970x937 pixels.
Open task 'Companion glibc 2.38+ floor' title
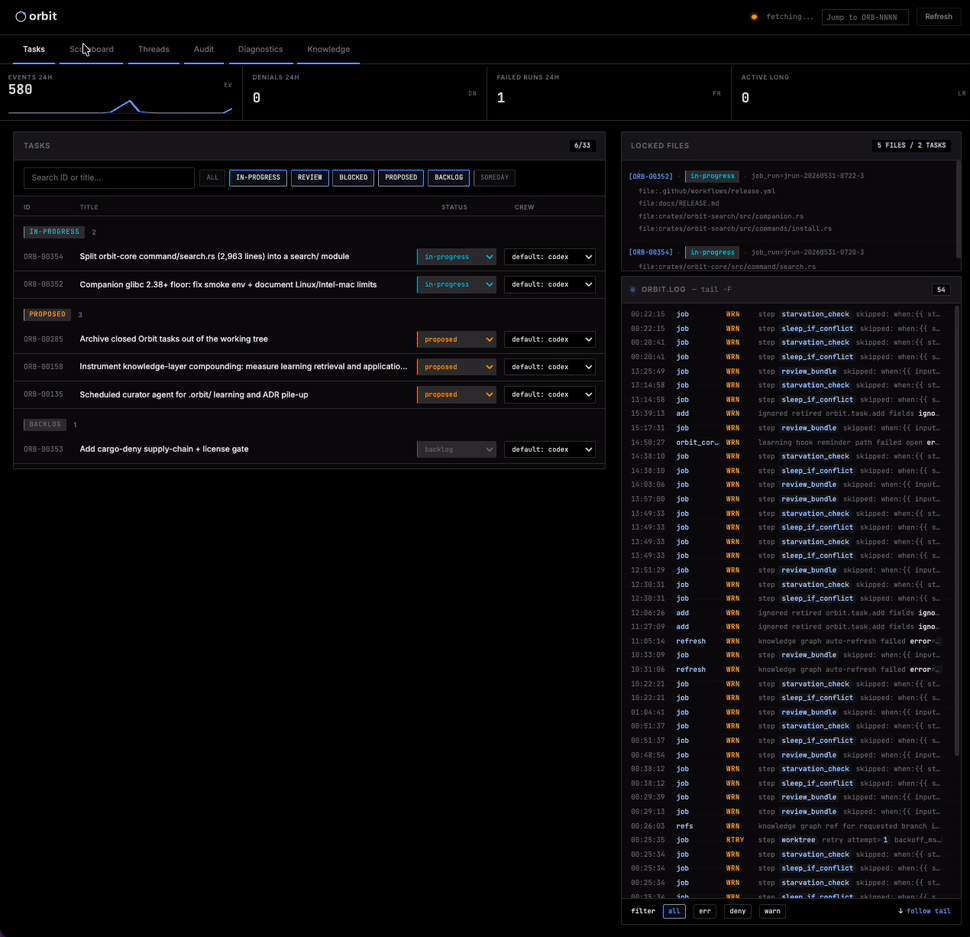click(228, 285)
